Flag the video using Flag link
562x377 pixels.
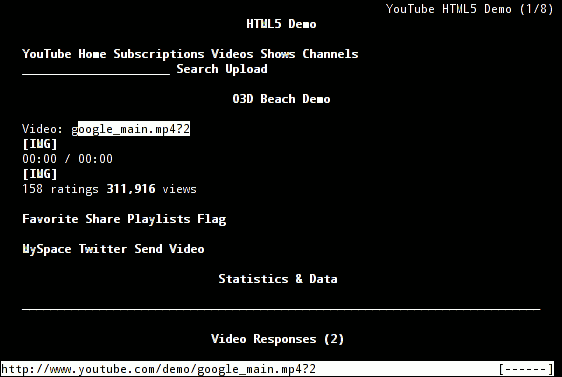pyautogui.click(x=211, y=219)
